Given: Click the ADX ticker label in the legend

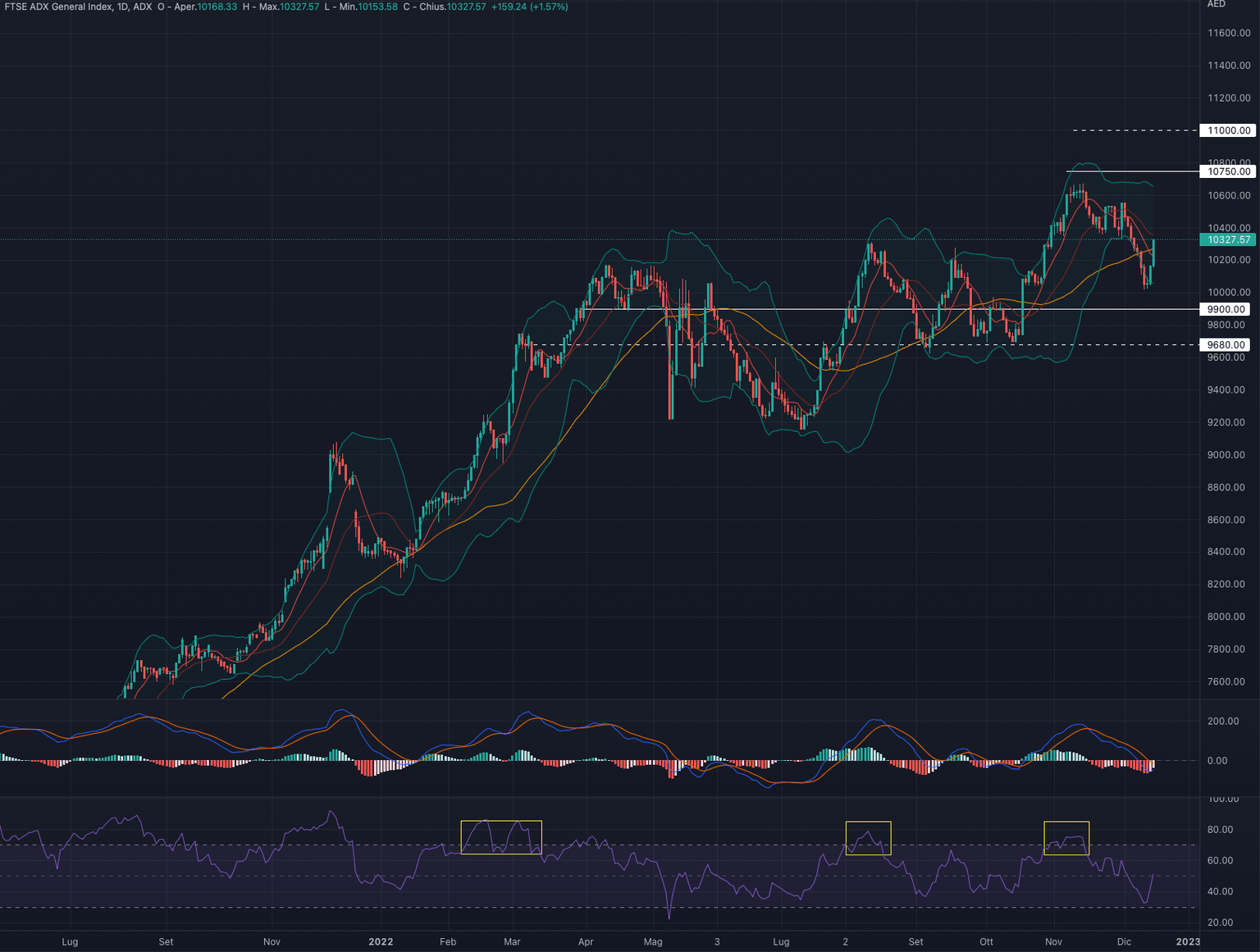Looking at the screenshot, I should click(144, 7).
